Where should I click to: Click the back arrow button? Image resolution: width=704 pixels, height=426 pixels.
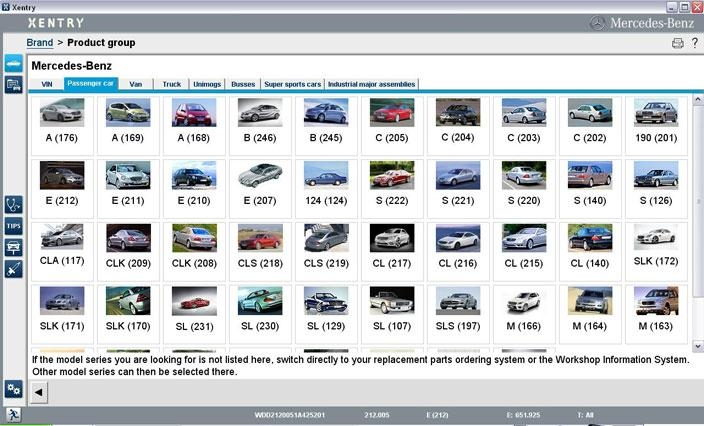coord(39,392)
